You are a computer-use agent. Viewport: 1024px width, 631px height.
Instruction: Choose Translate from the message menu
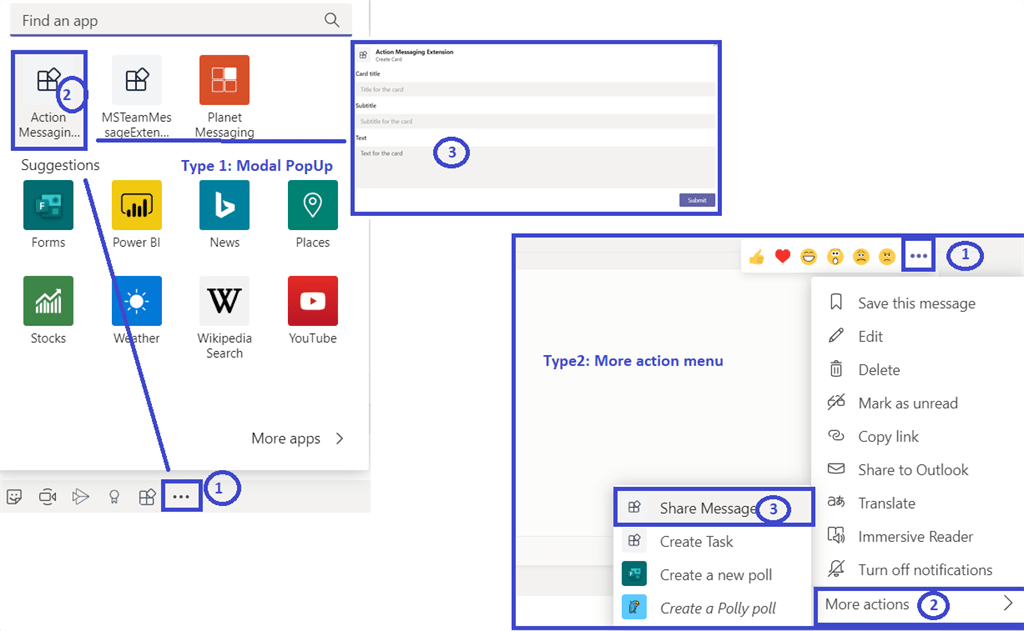(x=888, y=503)
